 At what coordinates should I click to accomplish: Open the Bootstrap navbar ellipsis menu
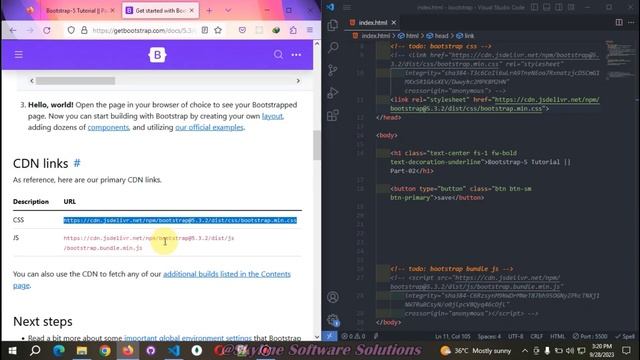(x=296, y=55)
